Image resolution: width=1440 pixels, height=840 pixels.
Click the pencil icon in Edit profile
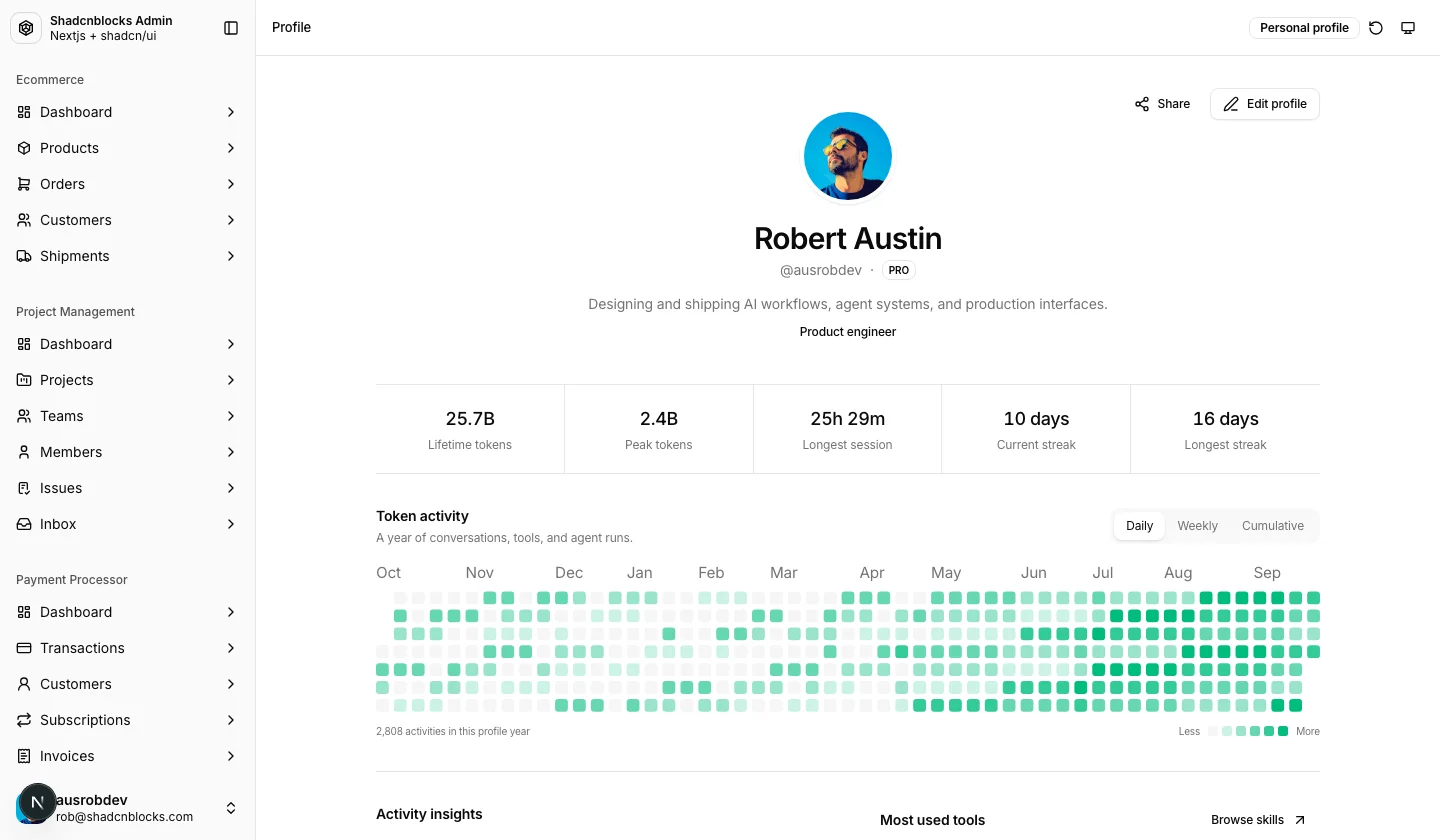(x=1231, y=104)
